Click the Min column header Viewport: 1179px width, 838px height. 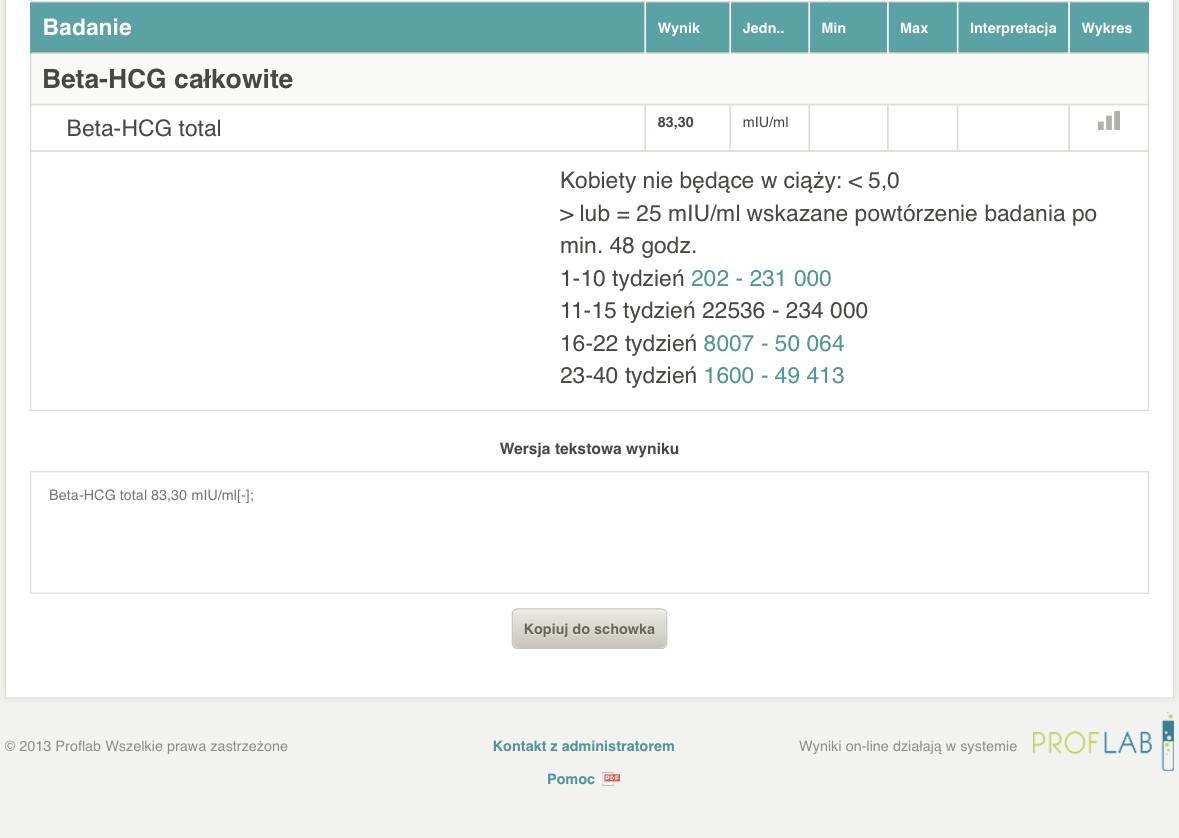click(833, 28)
